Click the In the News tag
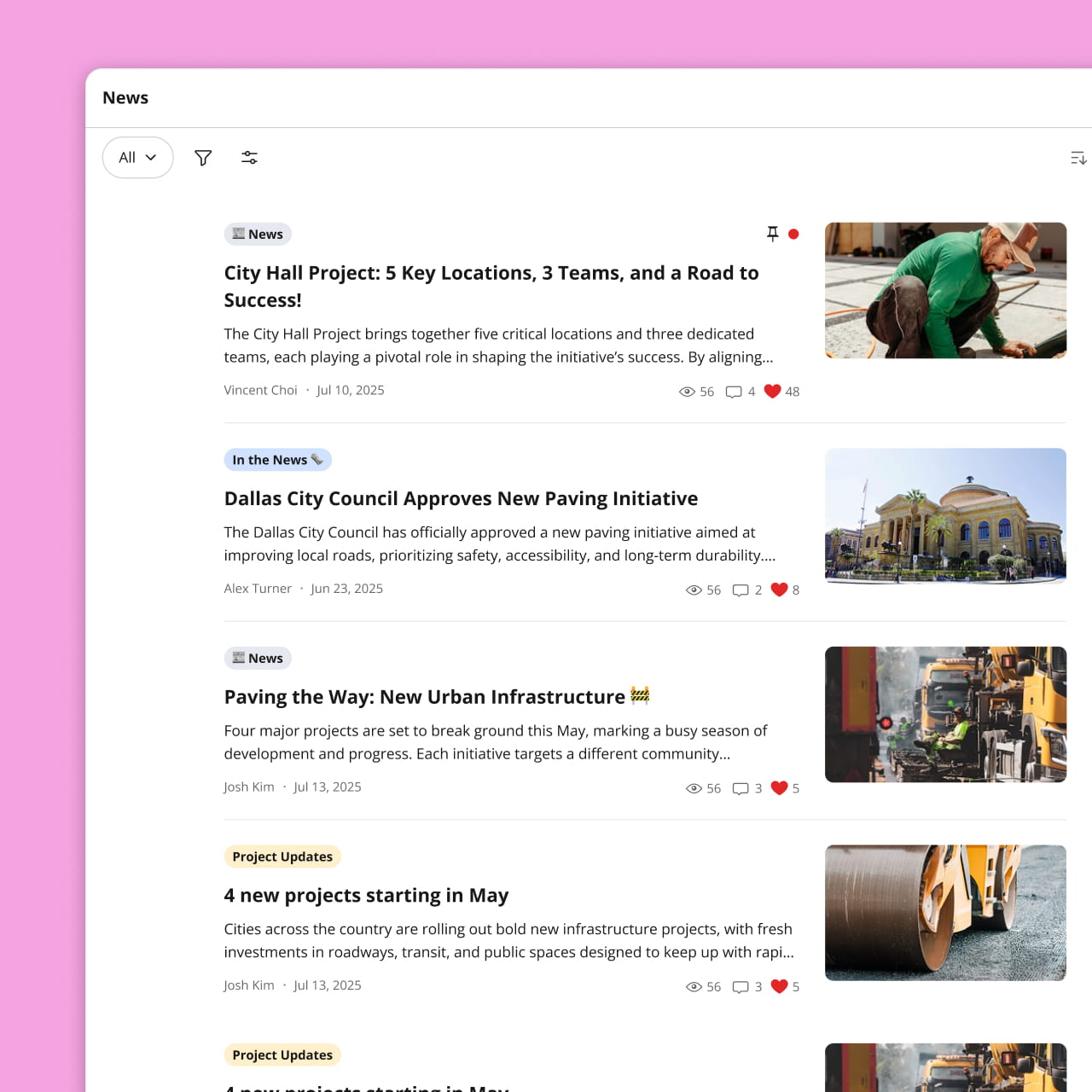The height and width of the screenshot is (1092, 1092). 277,459
